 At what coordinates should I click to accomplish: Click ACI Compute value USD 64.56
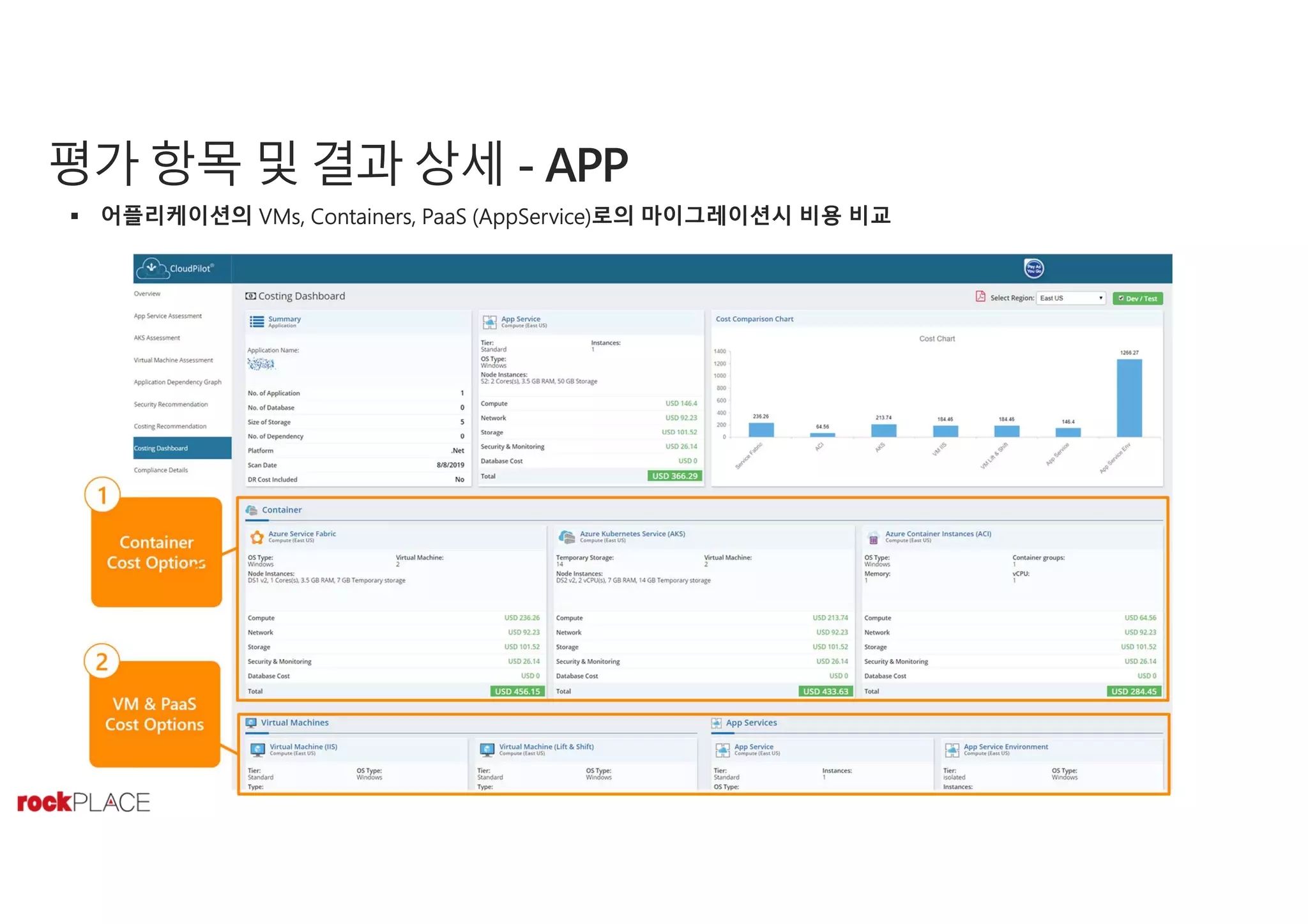pyautogui.click(x=1141, y=617)
